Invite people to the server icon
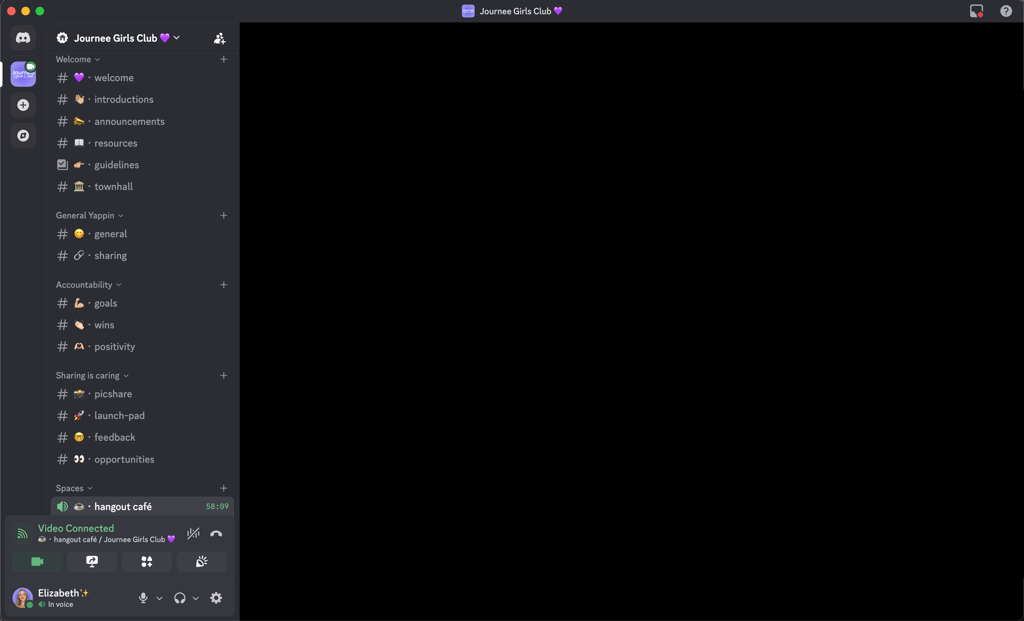Screen dimensions: 1024x621 219,39
